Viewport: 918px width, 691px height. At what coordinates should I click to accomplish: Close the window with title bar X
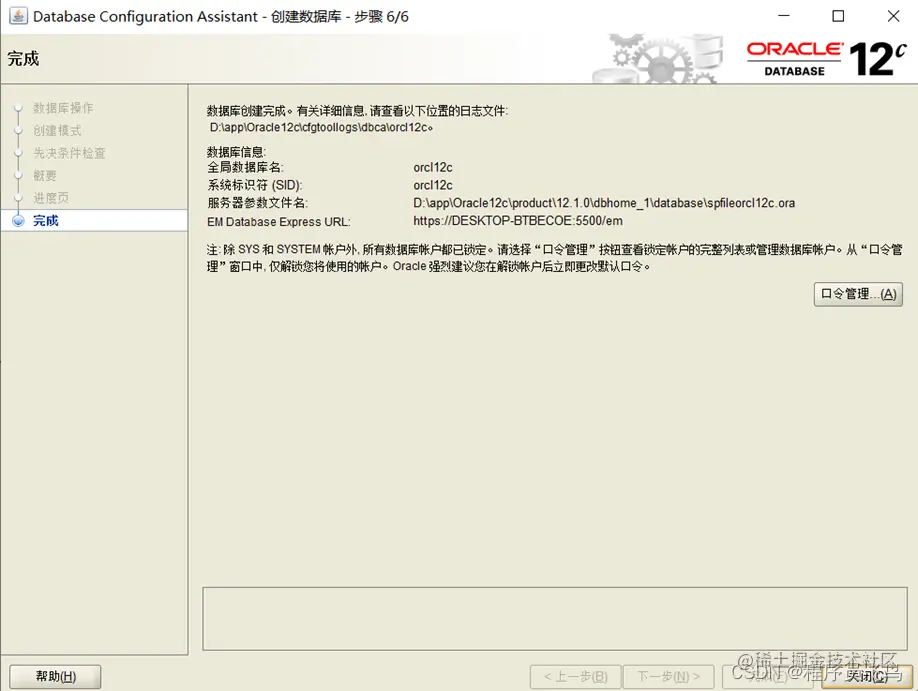coord(893,16)
